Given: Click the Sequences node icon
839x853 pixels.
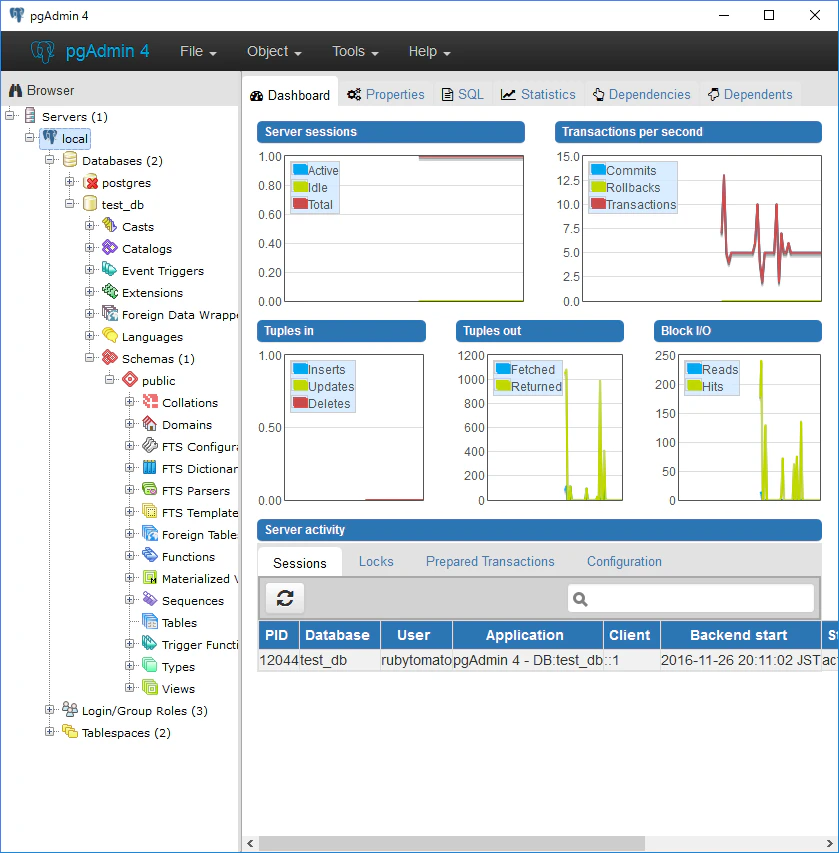Looking at the screenshot, I should [x=150, y=600].
